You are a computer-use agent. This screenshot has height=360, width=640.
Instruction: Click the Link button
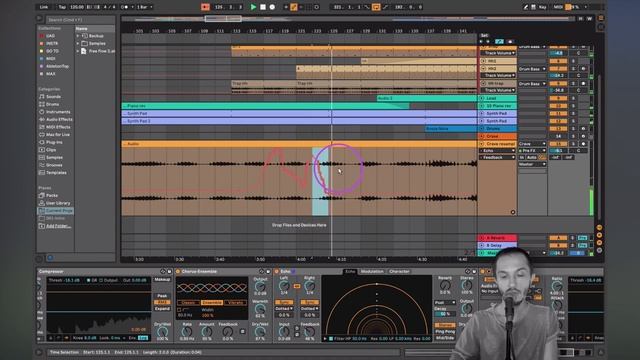coord(44,7)
